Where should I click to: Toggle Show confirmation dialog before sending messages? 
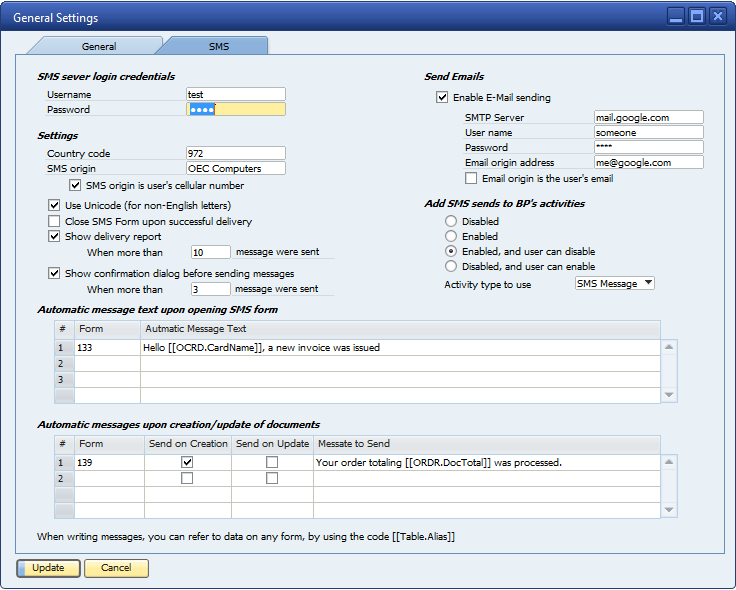click(54, 273)
